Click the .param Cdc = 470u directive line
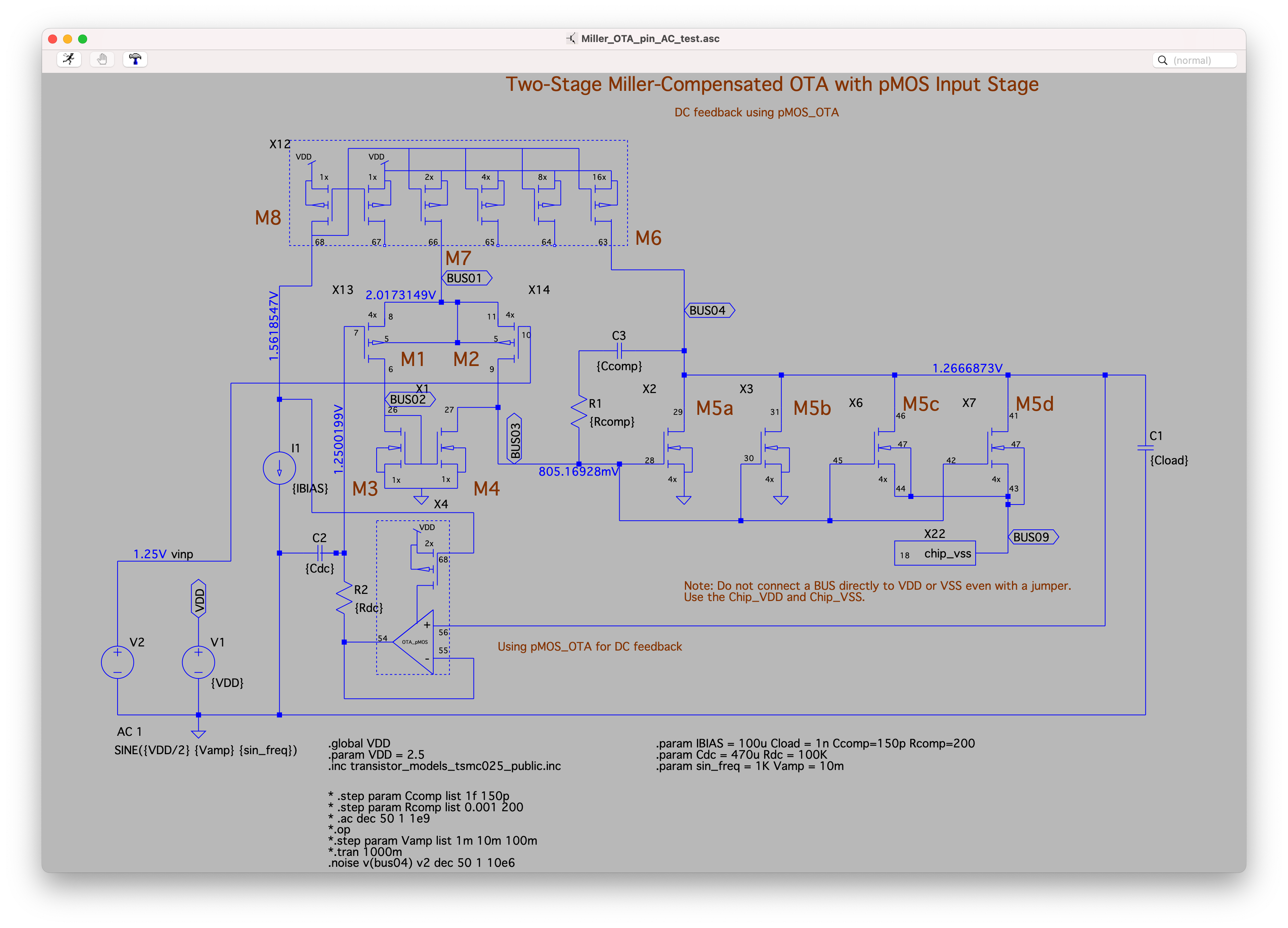The image size is (1288, 928). coord(741,755)
